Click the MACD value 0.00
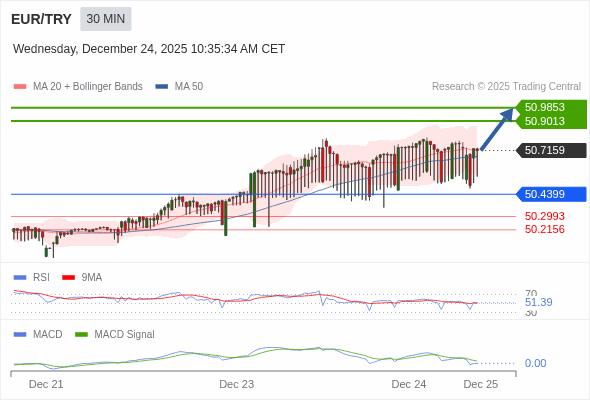Image resolution: width=590 pixels, height=400 pixels. (x=535, y=363)
